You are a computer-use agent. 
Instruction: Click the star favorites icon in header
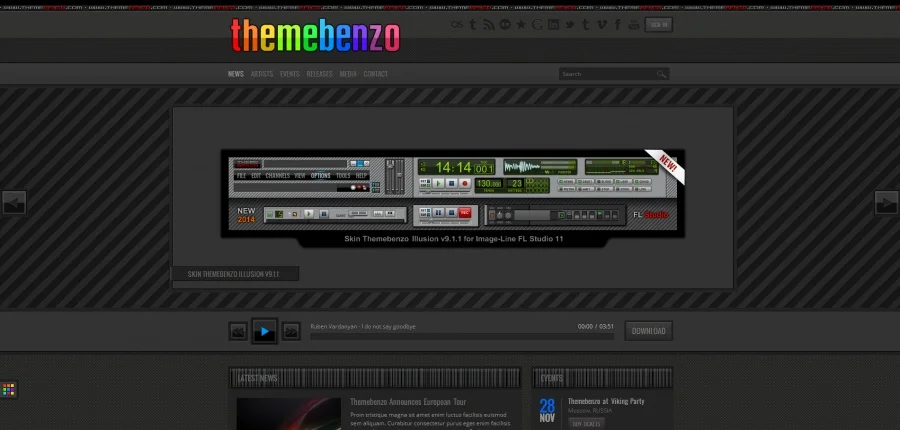tap(521, 25)
